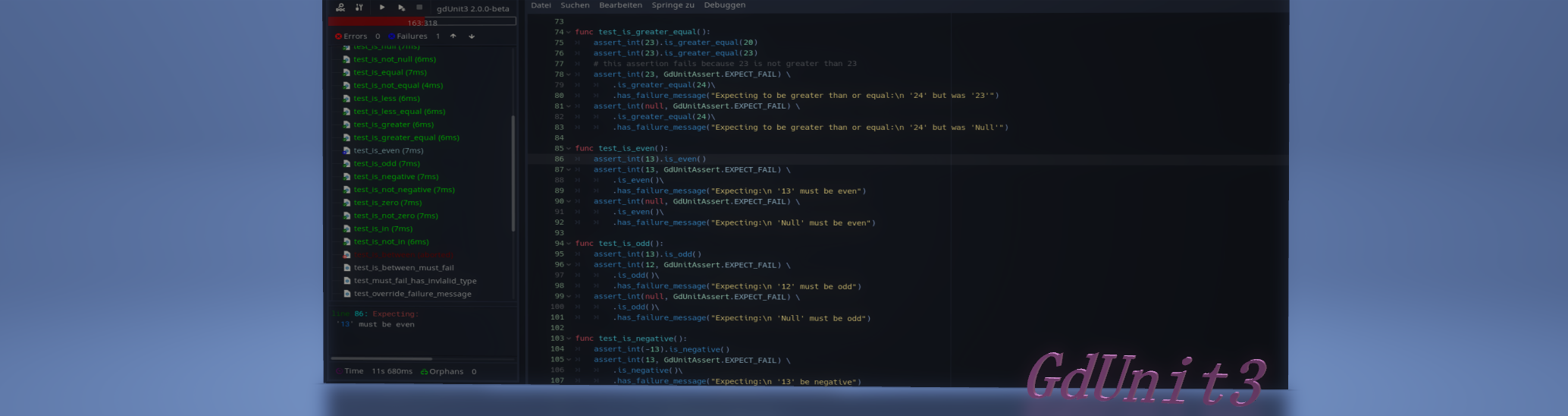Viewport: 1568px width, 416px height.
Task: Click the red Errors counter icon
Action: point(338,36)
